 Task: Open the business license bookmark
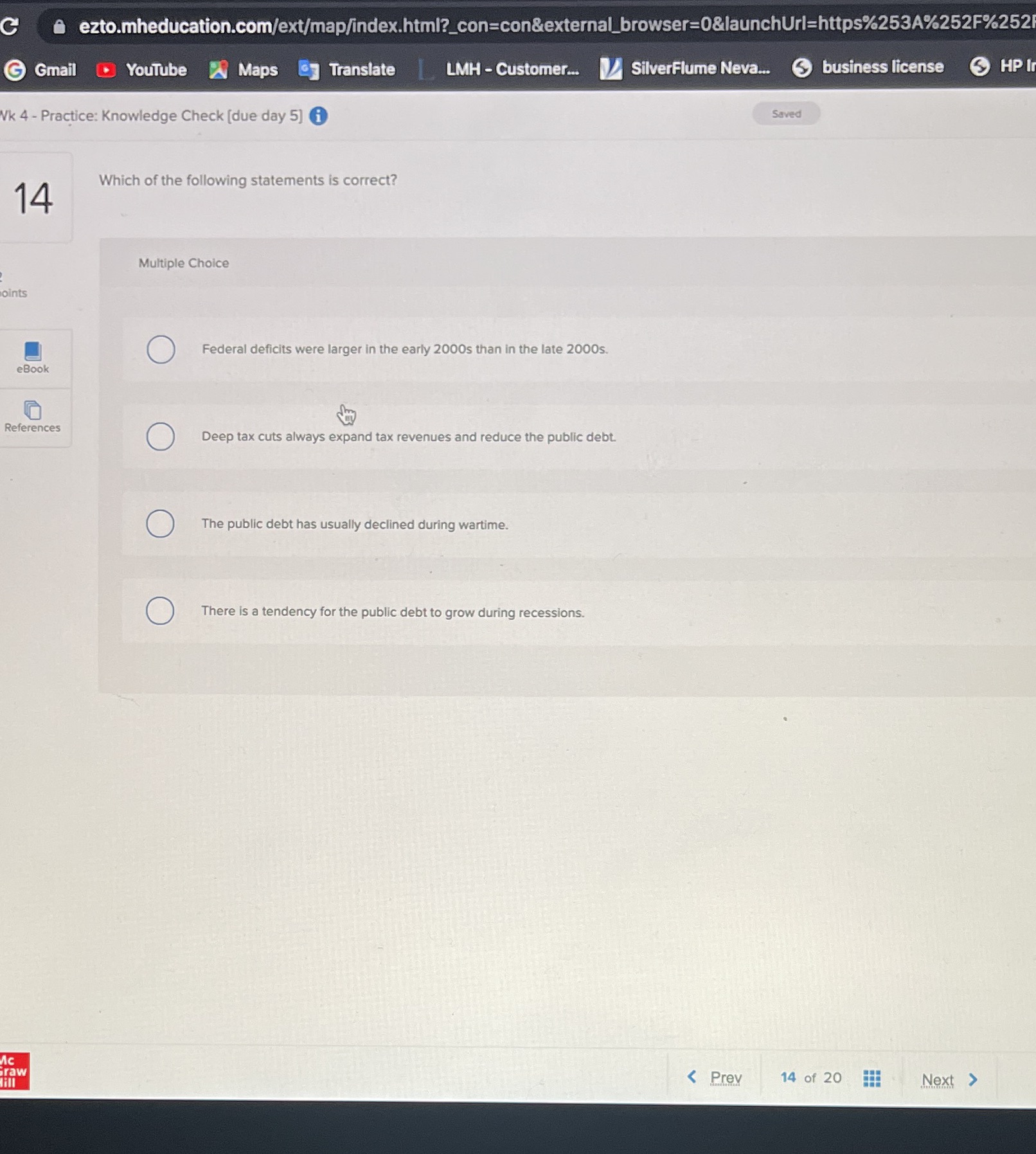868,67
